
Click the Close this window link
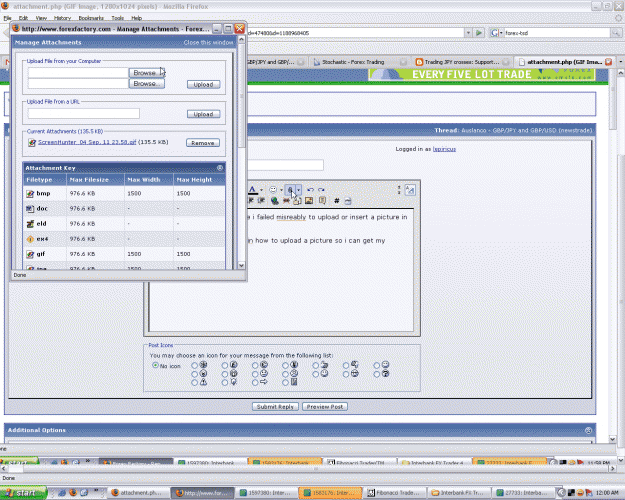pos(208,42)
